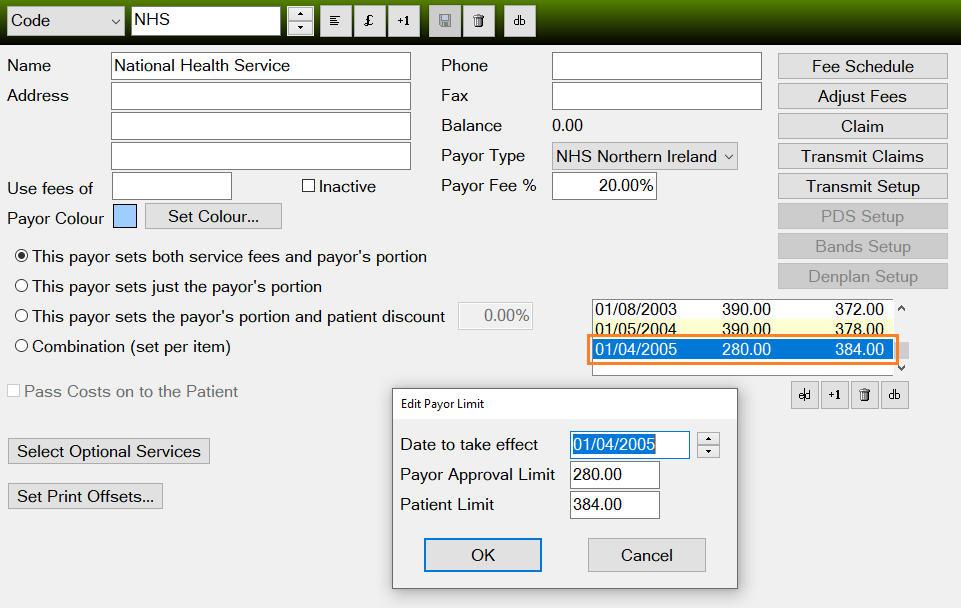Click the db icon below payor limits list
The image size is (961, 608).
895,395
